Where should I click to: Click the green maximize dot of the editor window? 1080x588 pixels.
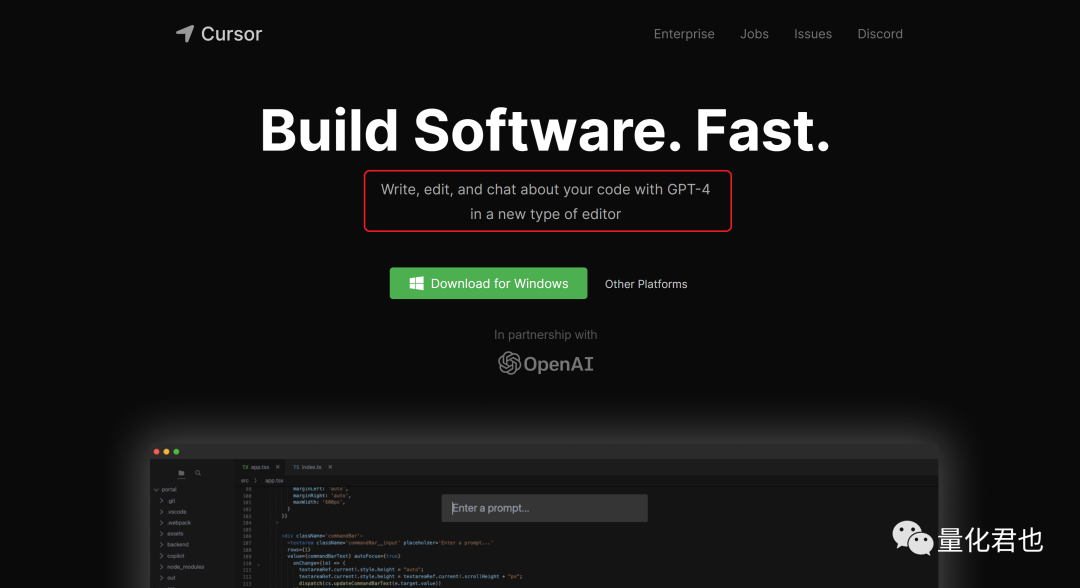tap(176, 452)
